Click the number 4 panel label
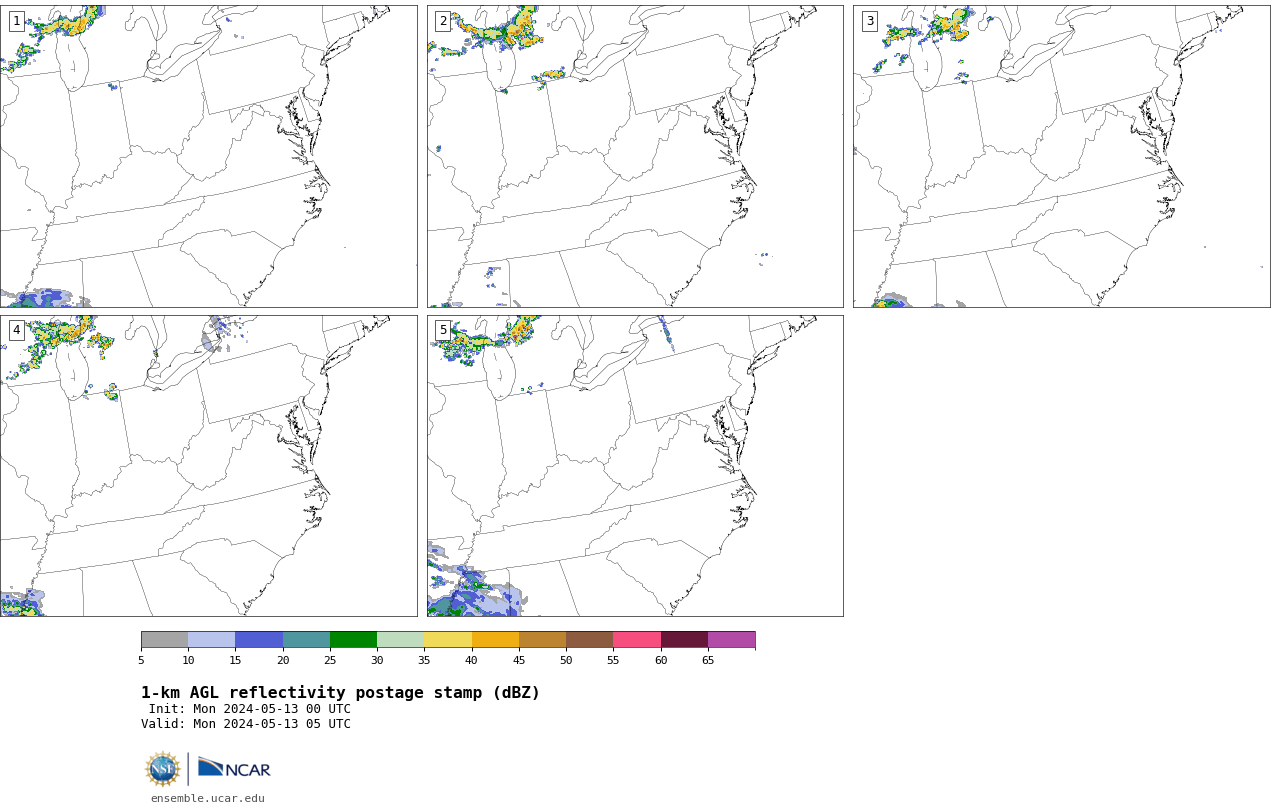 16,330
